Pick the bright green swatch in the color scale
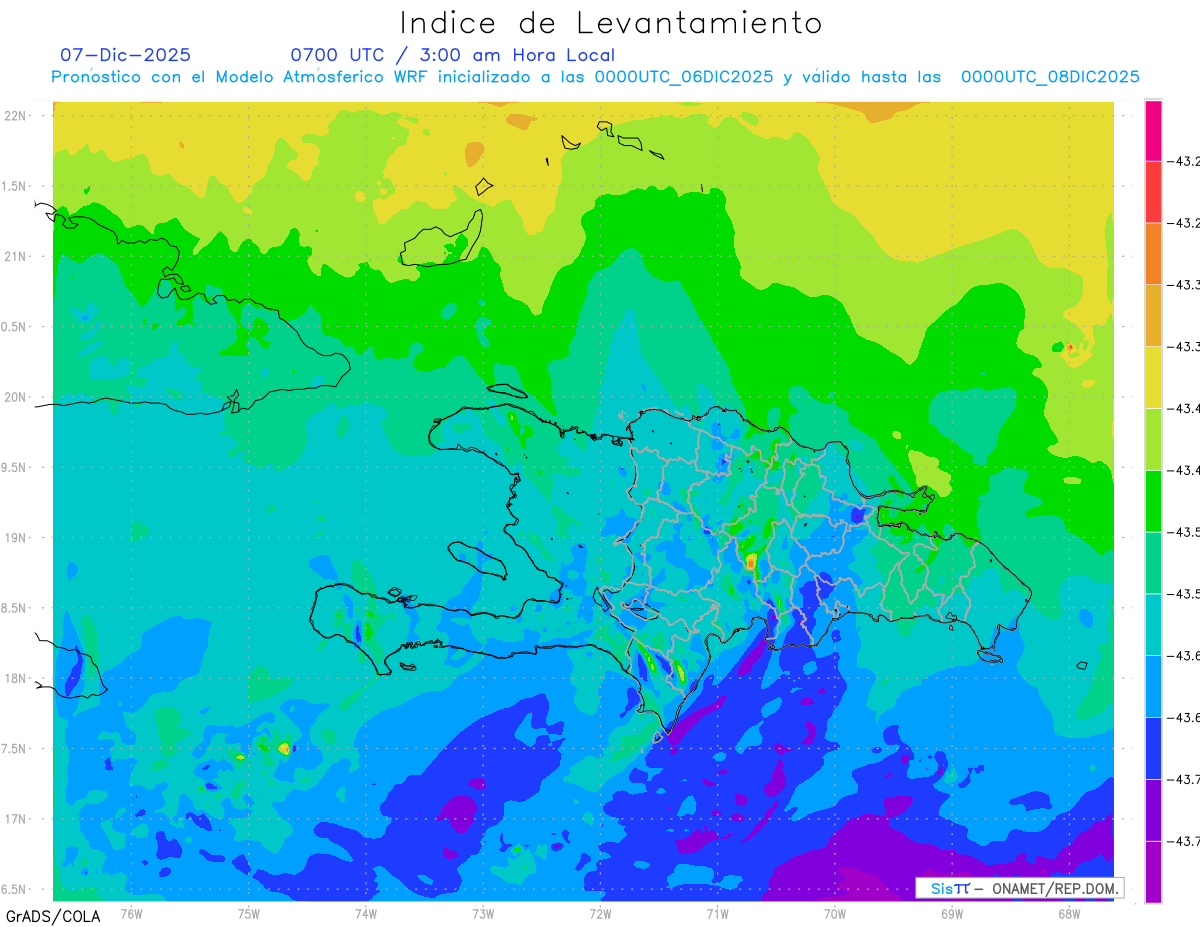This screenshot has width=1200, height=927. [1153, 500]
